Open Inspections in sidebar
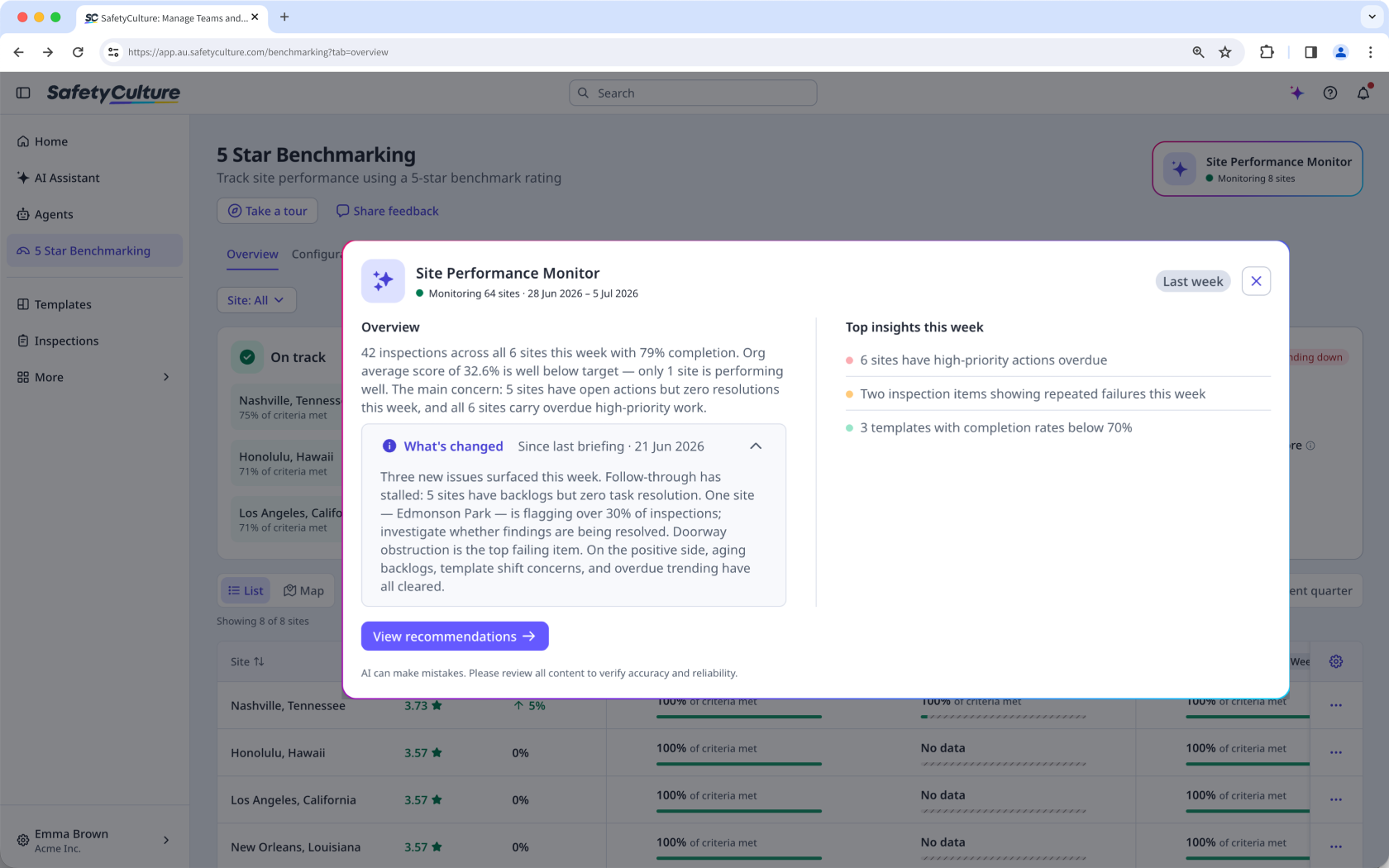 94,341
